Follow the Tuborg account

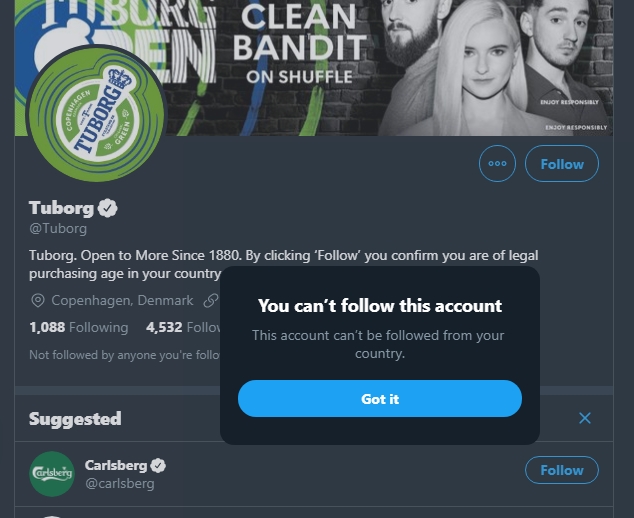tap(561, 164)
